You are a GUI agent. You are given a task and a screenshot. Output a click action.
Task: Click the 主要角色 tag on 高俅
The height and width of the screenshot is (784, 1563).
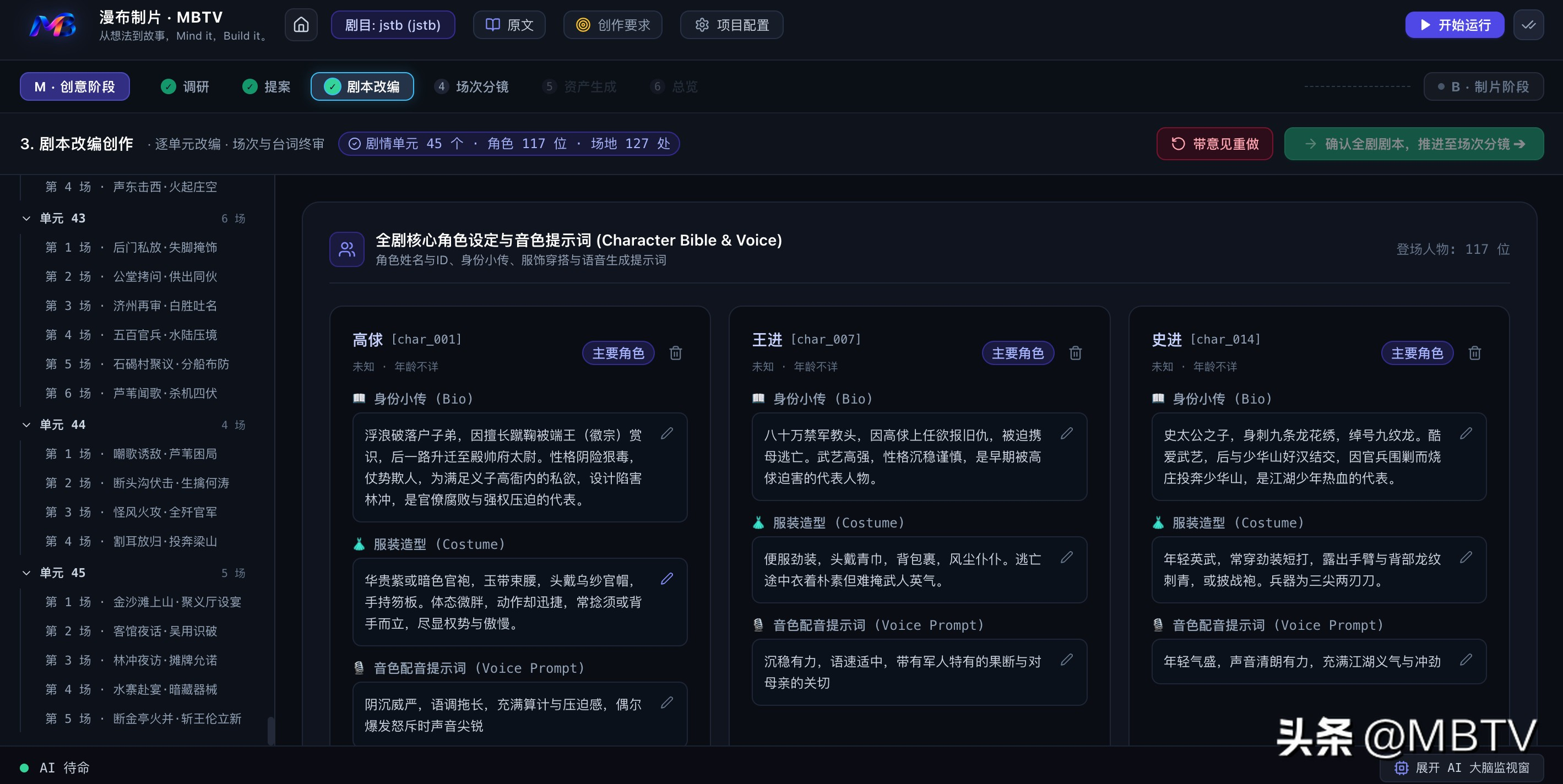(618, 353)
